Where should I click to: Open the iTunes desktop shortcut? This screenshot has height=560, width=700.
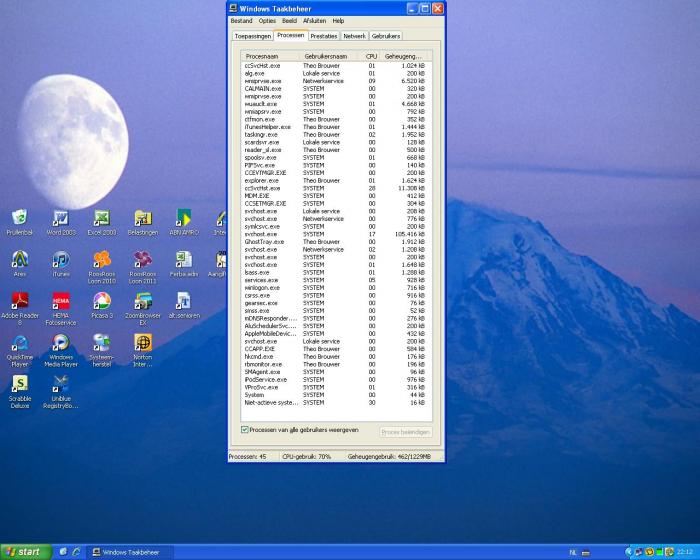click(60, 261)
